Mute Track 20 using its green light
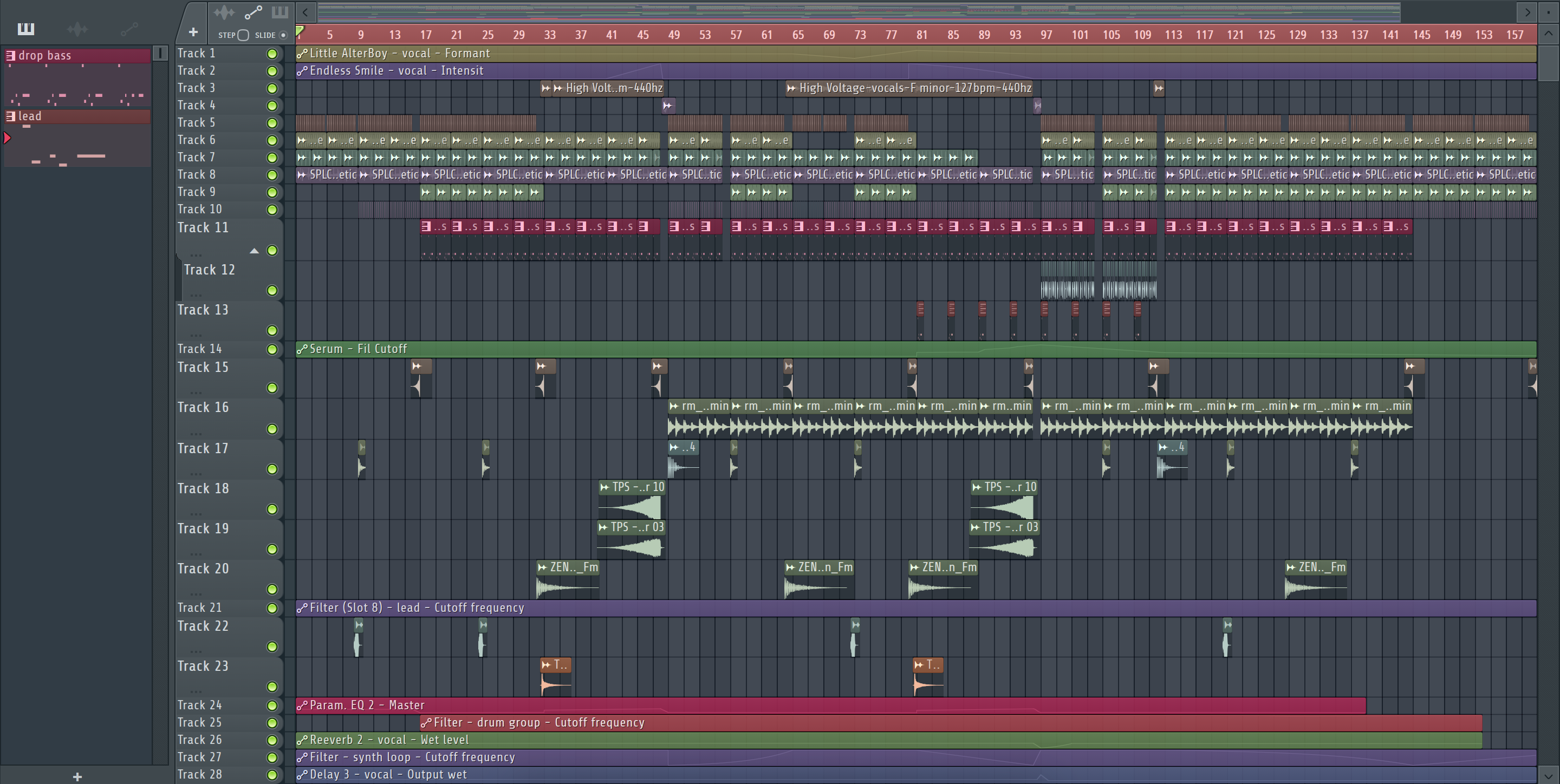The height and width of the screenshot is (784, 1560). click(272, 590)
